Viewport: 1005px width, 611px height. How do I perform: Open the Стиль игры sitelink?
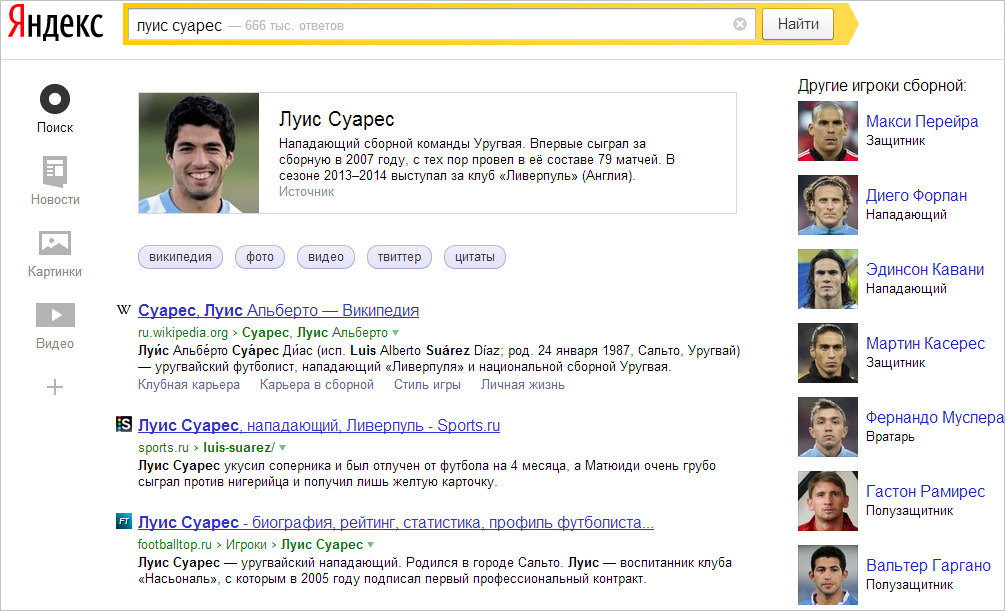427,385
